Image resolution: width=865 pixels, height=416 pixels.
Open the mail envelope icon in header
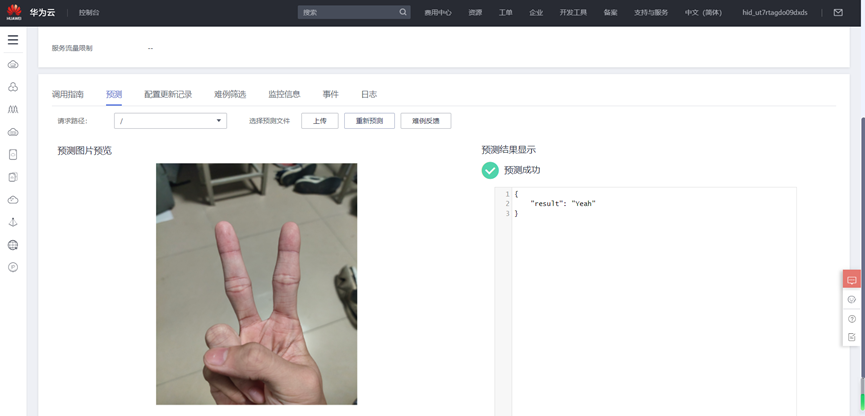point(838,12)
